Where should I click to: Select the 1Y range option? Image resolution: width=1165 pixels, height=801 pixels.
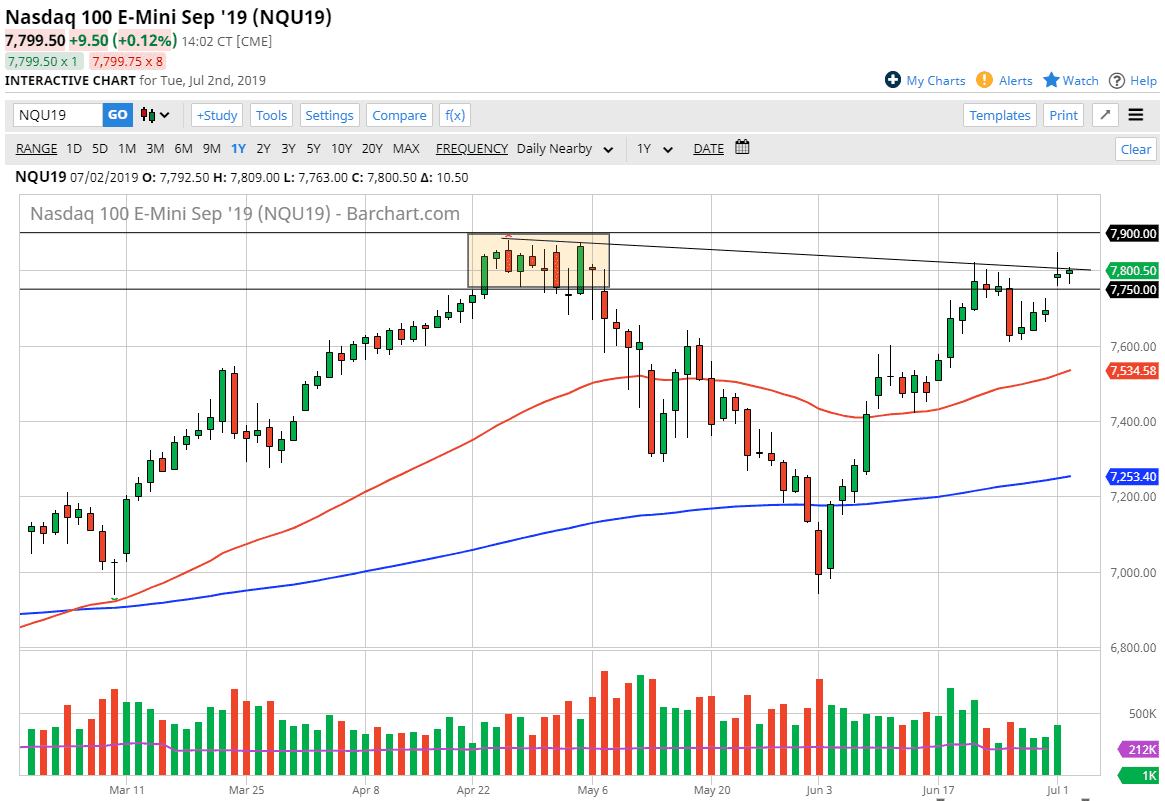(x=238, y=148)
